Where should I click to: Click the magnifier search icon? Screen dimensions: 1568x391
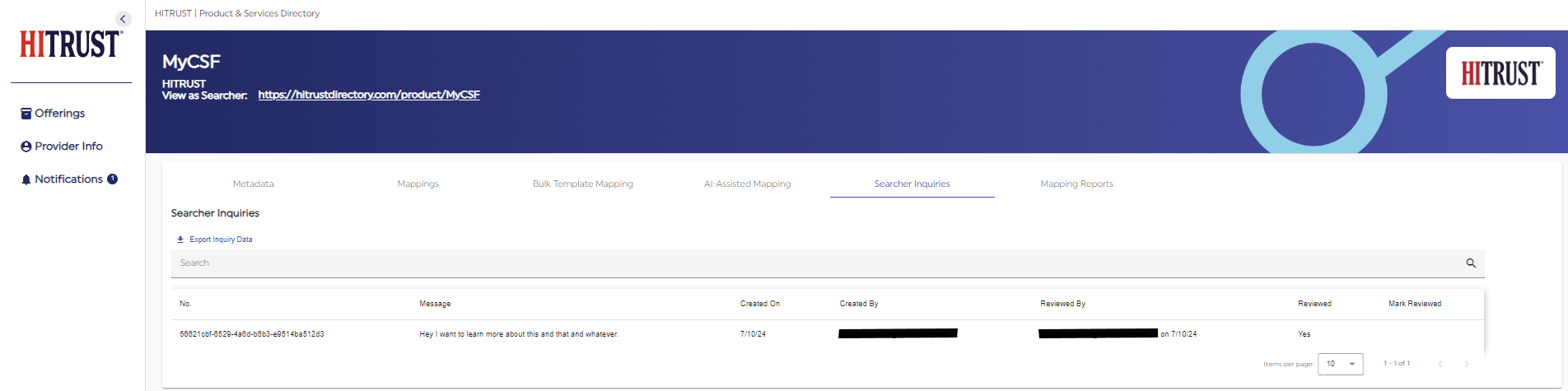1471,263
